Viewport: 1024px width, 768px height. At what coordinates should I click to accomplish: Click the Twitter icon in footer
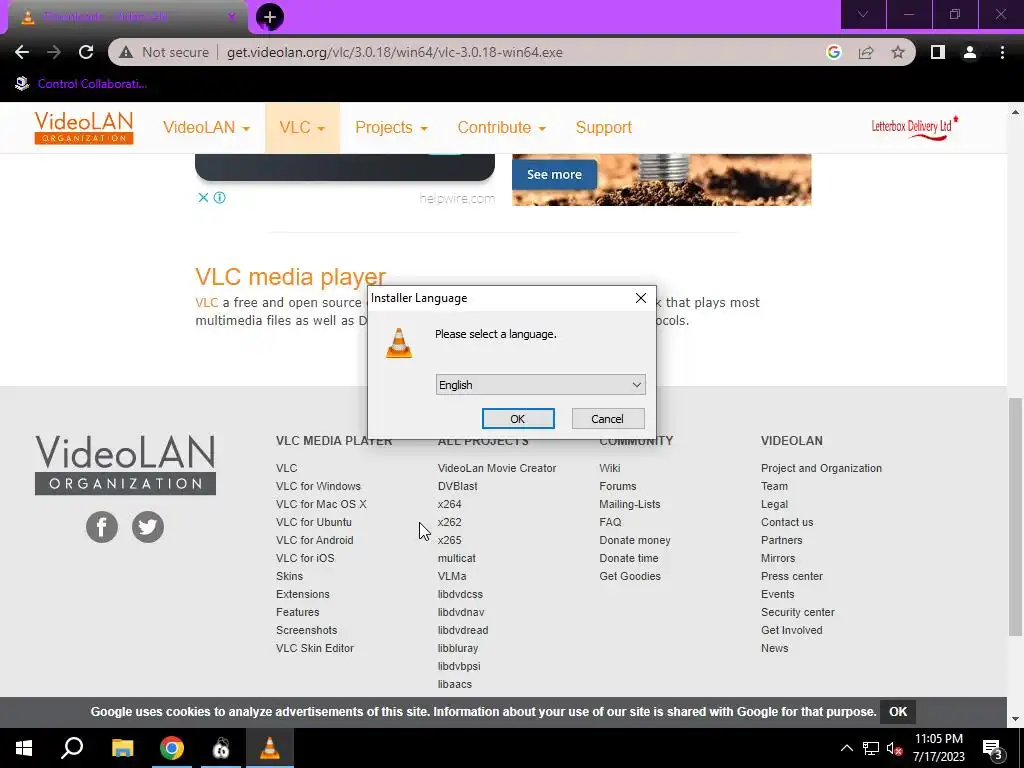(x=148, y=526)
